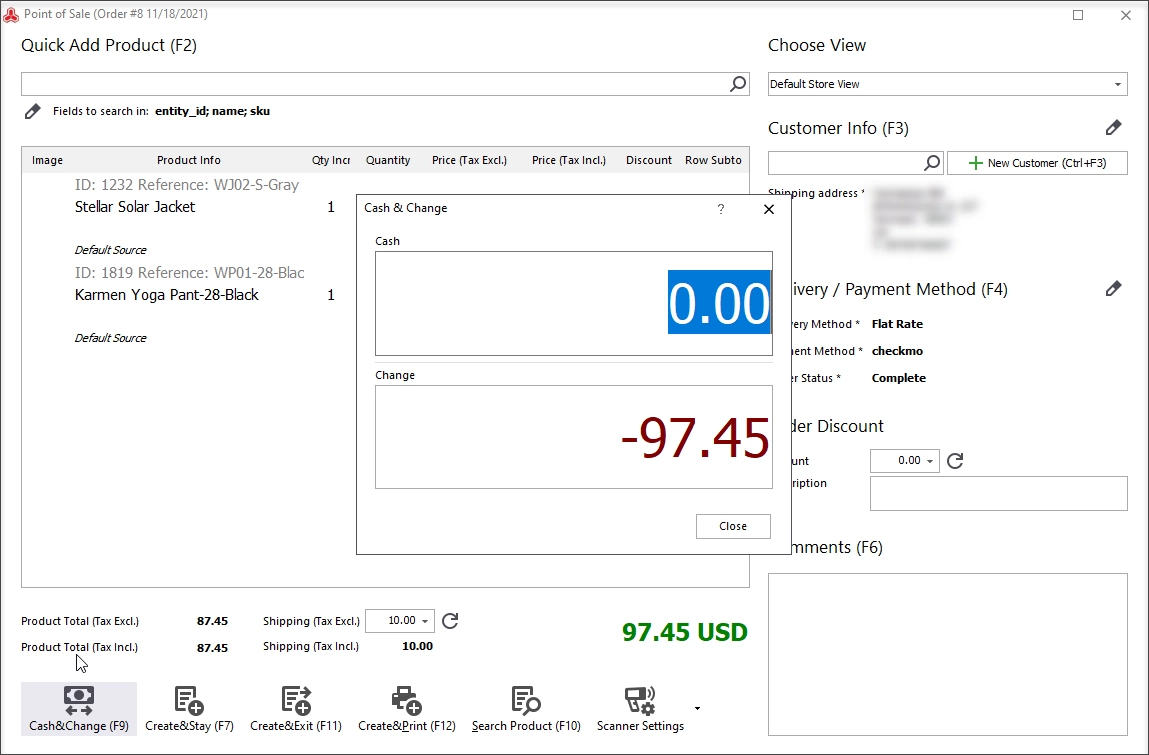
Task: Click the Customer Info edit pencil
Action: click(x=1113, y=128)
